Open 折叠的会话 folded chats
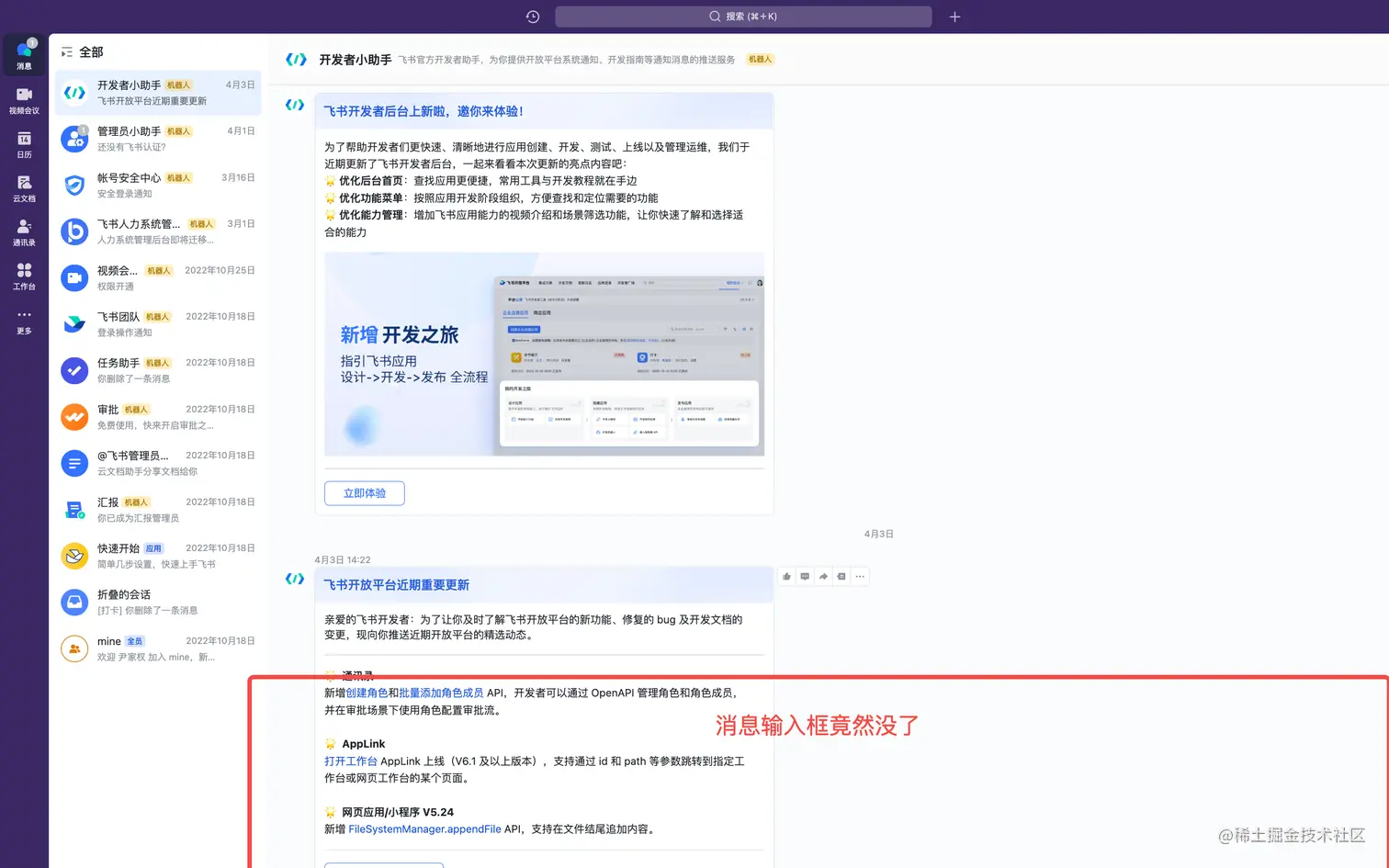Viewport: 1389px width, 868px height. coord(158,602)
